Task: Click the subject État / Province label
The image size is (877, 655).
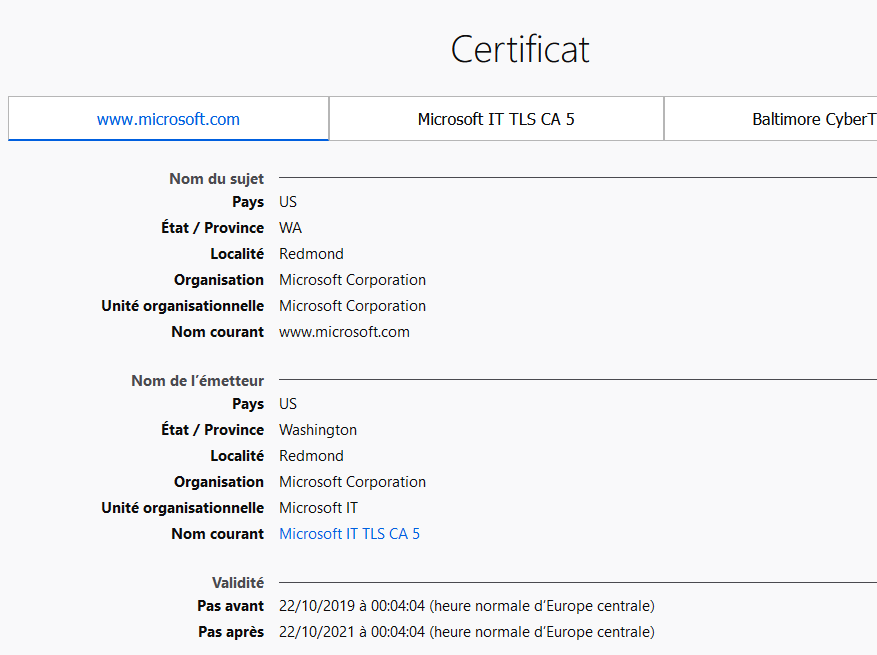Action: point(213,228)
